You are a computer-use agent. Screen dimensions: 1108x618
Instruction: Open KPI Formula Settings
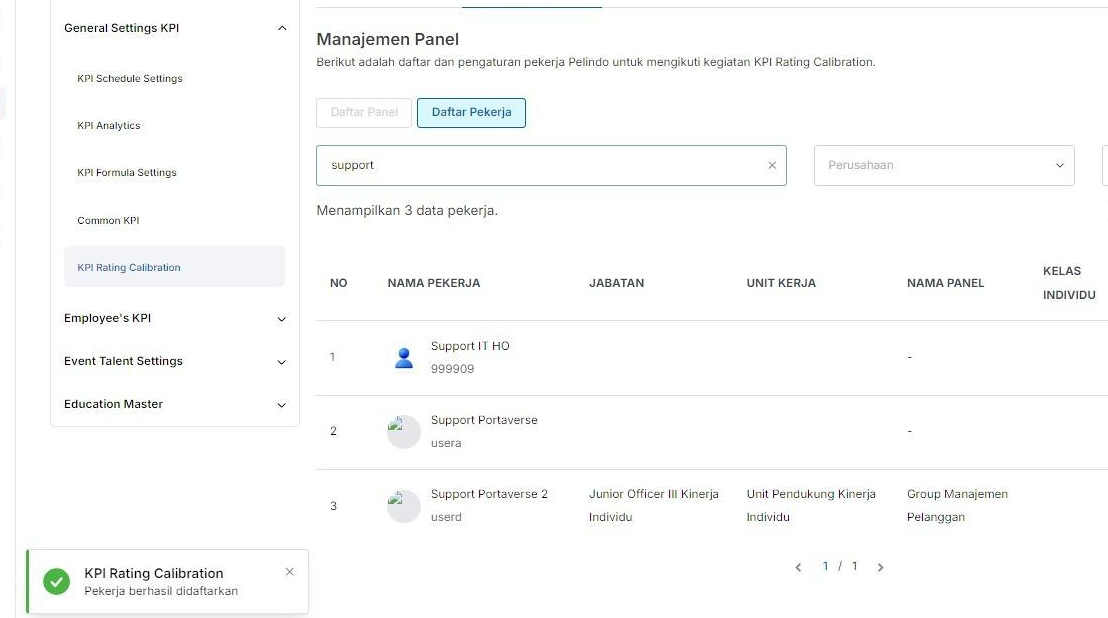click(x=127, y=173)
